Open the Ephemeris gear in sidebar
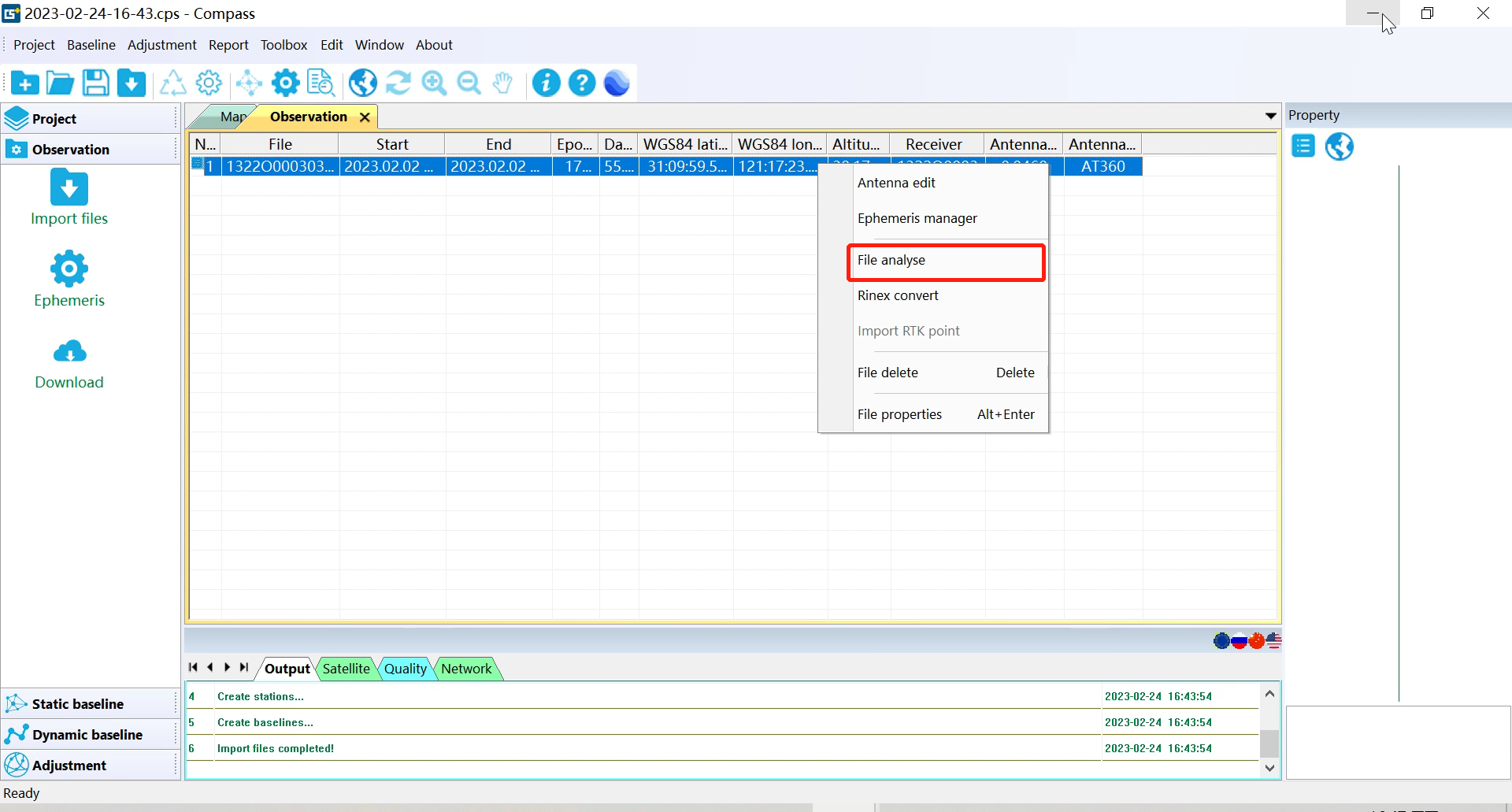Image resolution: width=1512 pixels, height=812 pixels. [69, 270]
